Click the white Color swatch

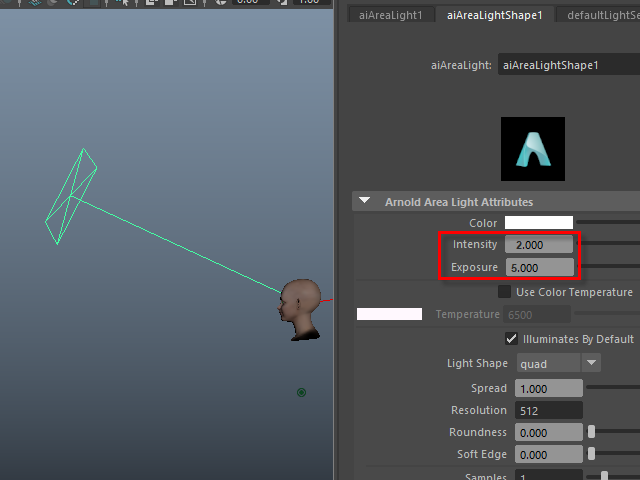coord(538,222)
